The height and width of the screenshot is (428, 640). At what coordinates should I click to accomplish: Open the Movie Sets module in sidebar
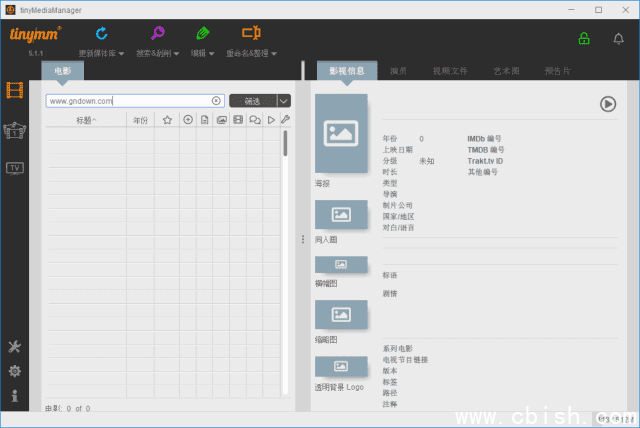(15, 130)
